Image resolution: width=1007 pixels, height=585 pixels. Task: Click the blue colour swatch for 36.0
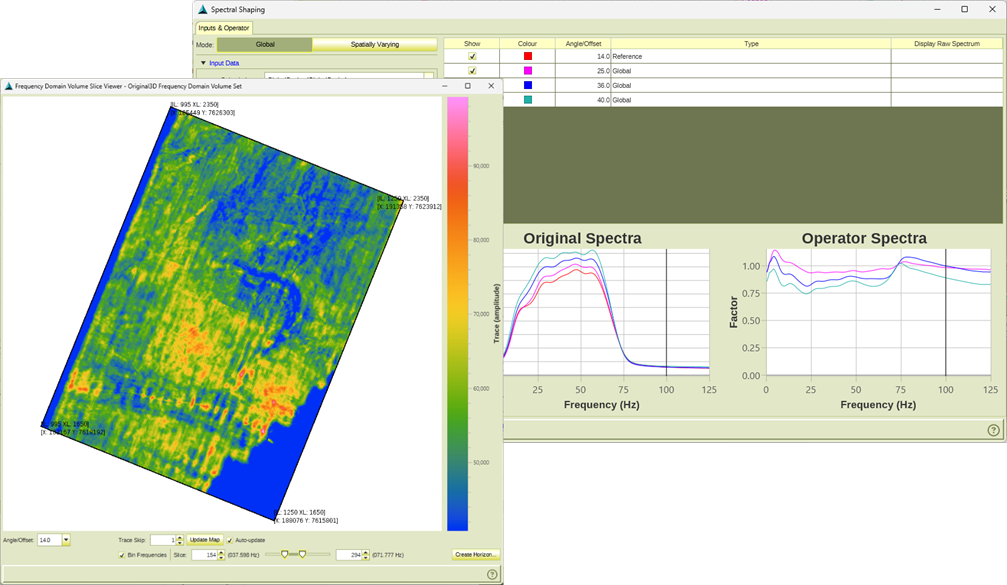(528, 85)
